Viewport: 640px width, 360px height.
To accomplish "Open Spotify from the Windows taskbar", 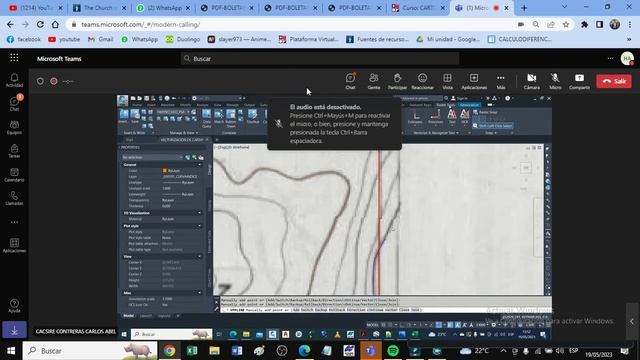I will point(393,351).
